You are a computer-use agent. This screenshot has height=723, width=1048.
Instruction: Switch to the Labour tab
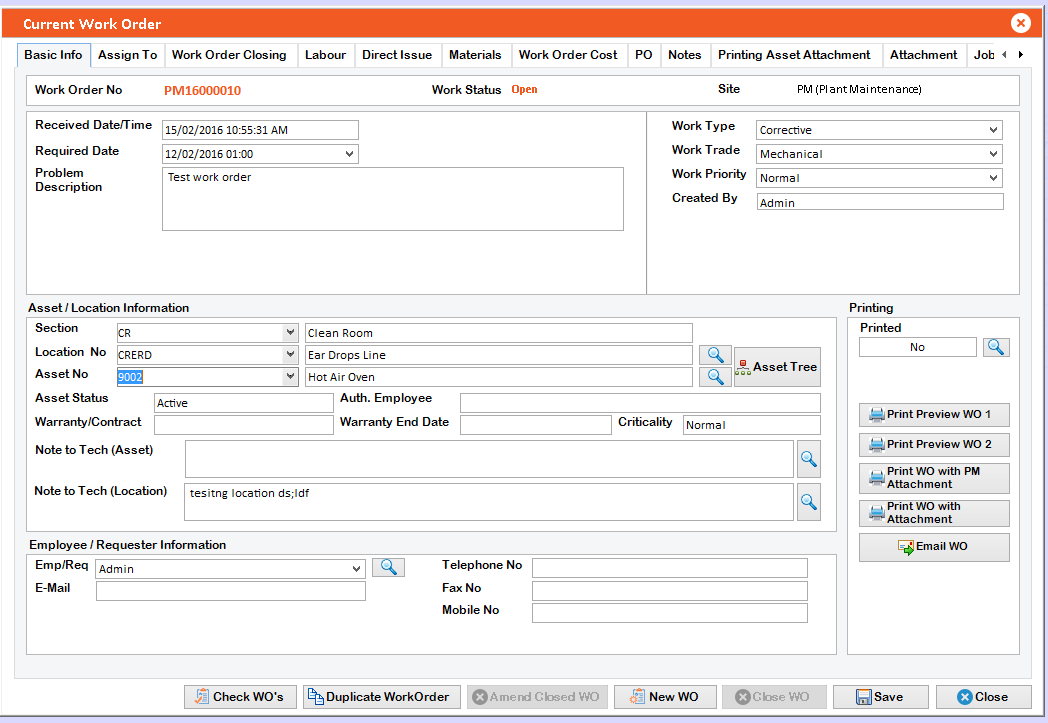(x=325, y=55)
